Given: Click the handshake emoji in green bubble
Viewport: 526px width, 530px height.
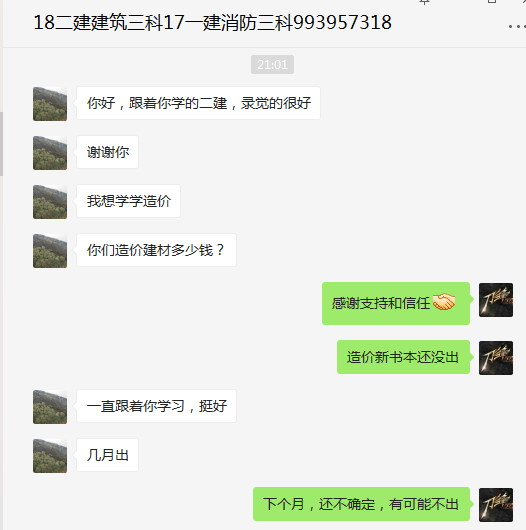Looking at the screenshot, I should tap(444, 302).
